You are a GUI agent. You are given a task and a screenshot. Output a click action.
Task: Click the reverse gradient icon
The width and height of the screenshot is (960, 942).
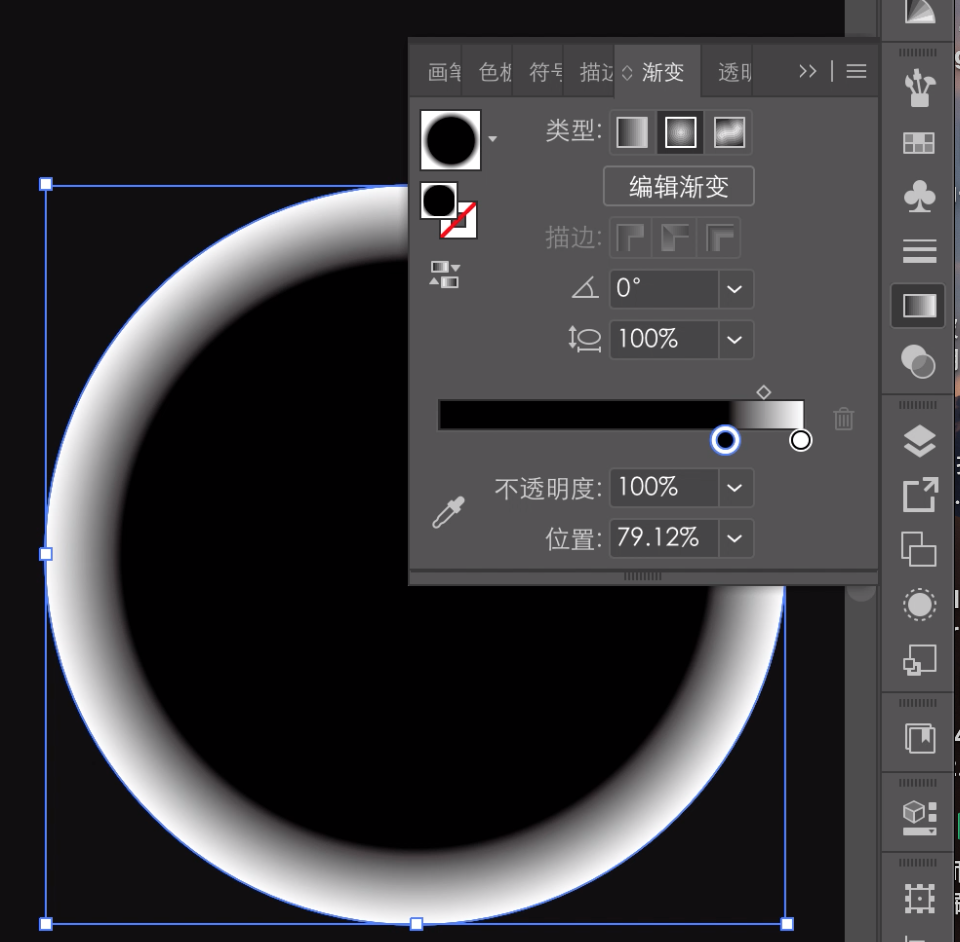[x=444, y=274]
